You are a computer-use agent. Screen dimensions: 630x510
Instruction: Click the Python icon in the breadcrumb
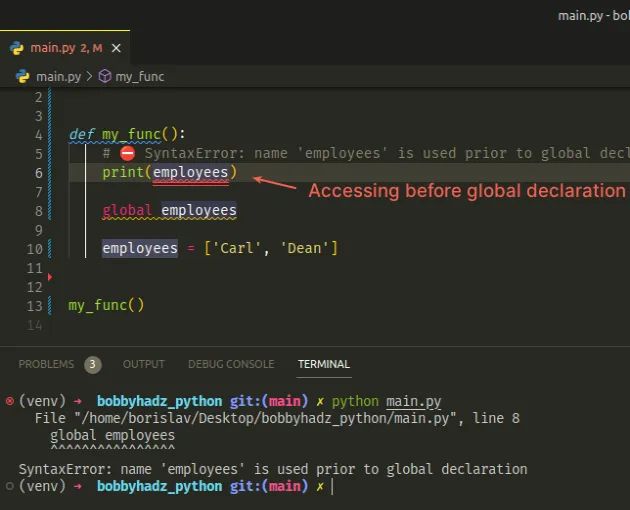[x=23, y=76]
